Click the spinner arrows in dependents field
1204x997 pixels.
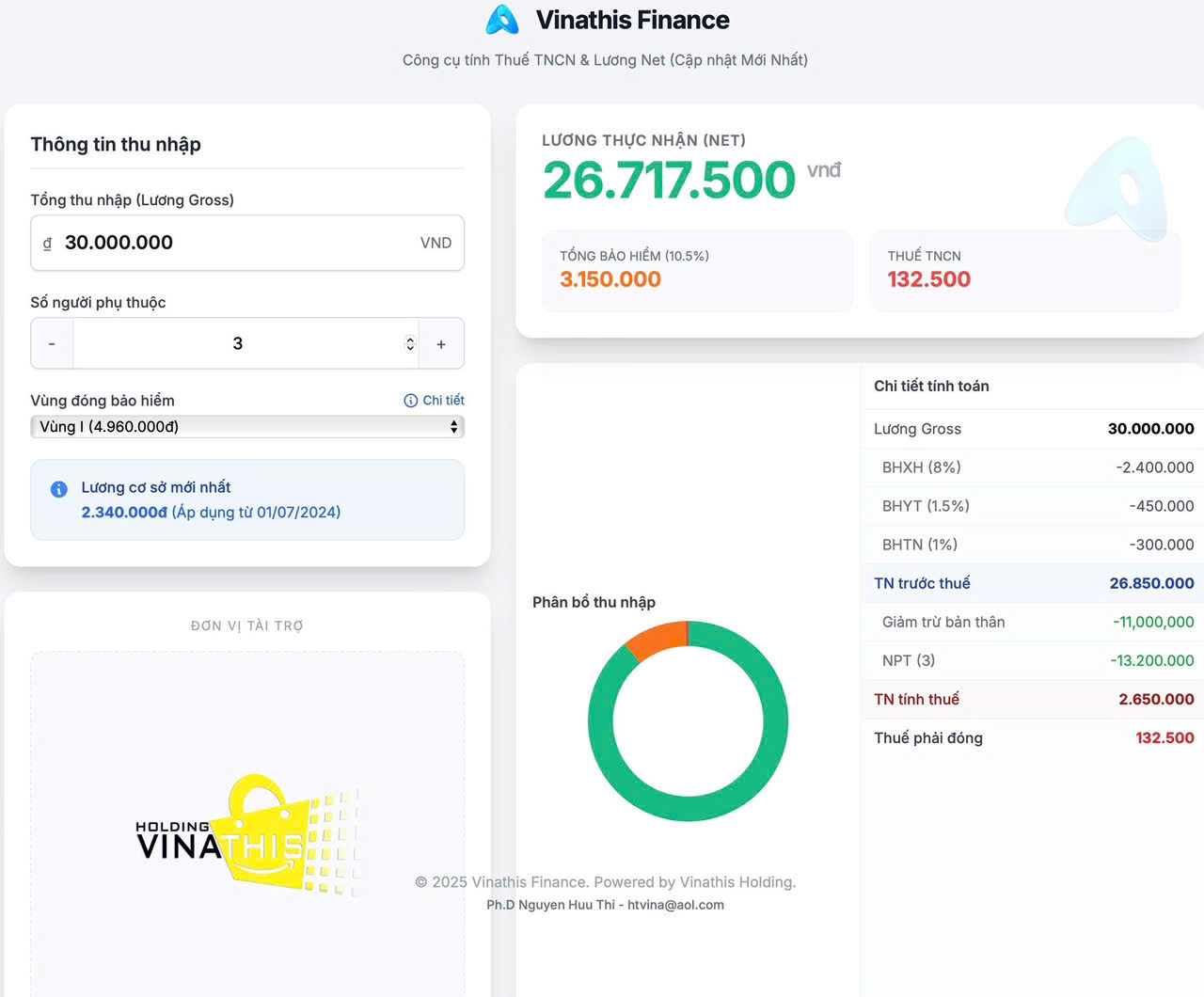coord(410,344)
